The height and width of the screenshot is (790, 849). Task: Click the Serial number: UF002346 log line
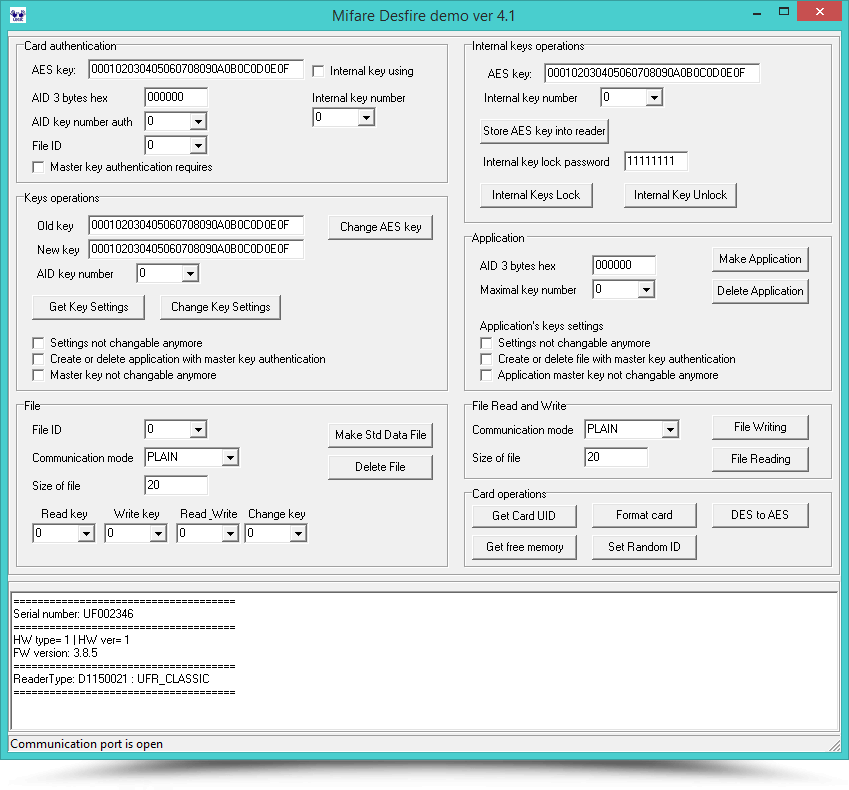[x=73, y=614]
